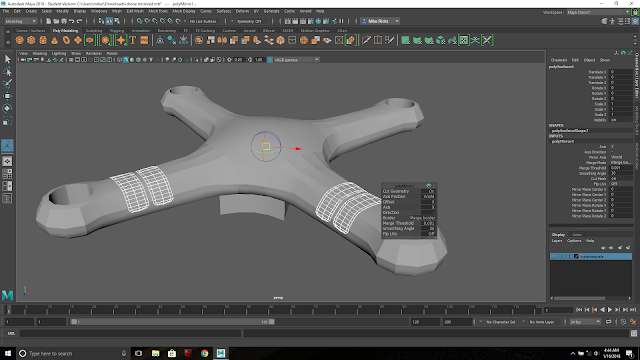Activate the Move tool in the toolbox
This screenshot has width=640, height=360.
point(7,96)
